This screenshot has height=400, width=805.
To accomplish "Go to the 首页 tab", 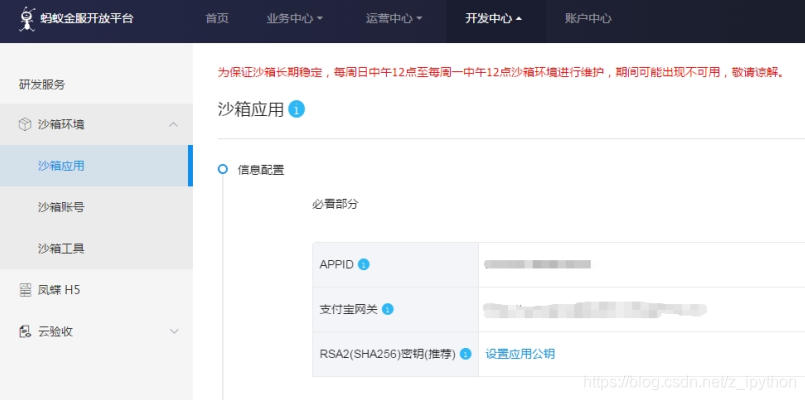I will 217,18.
